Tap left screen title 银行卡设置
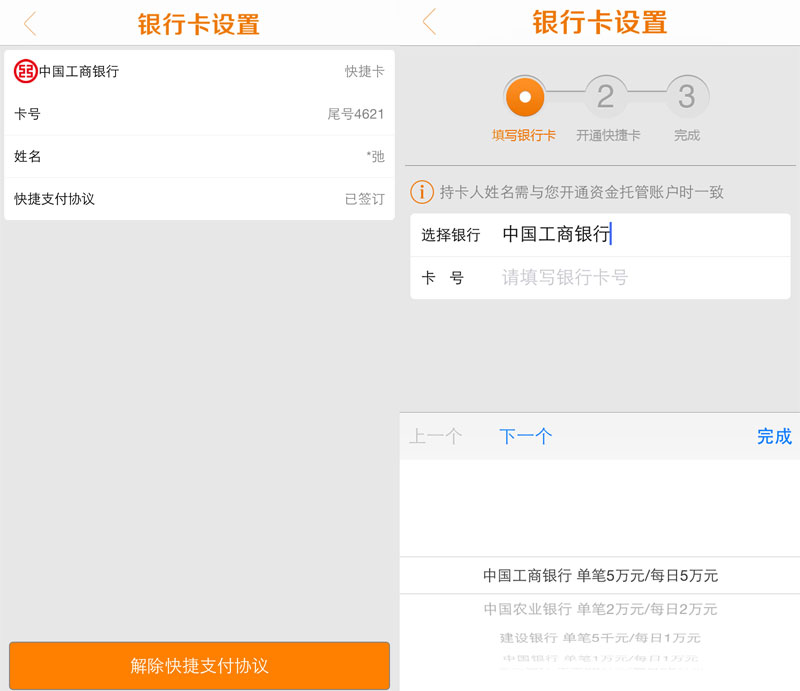The image size is (800, 691). tap(198, 24)
